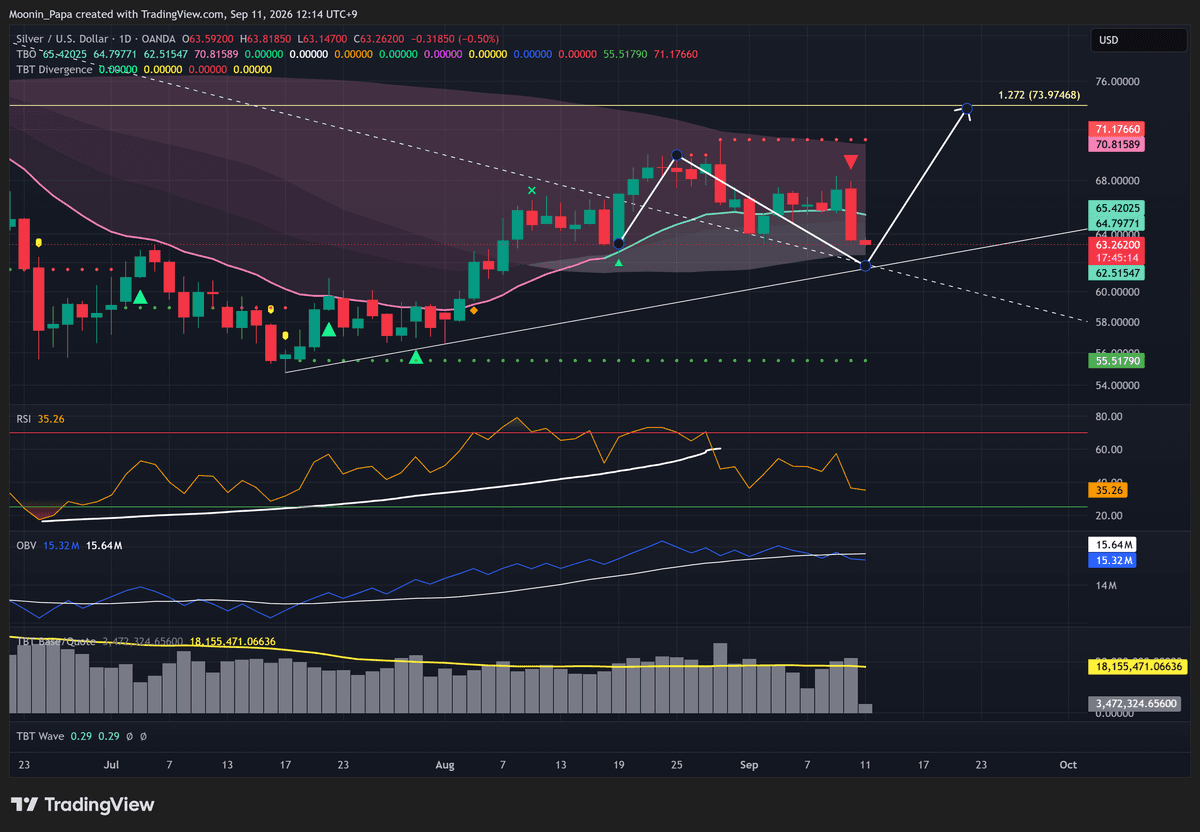Click the white 15.64M tag on OBV scale
This screenshot has height=832, width=1200.
point(1112,544)
